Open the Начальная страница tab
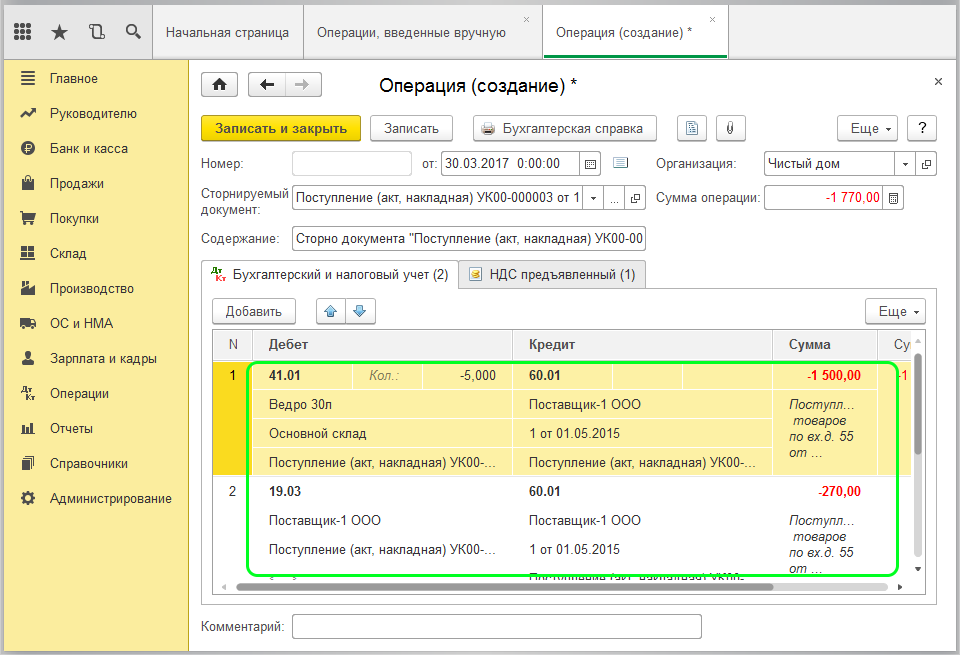This screenshot has height=655, width=960. pyautogui.click(x=227, y=32)
